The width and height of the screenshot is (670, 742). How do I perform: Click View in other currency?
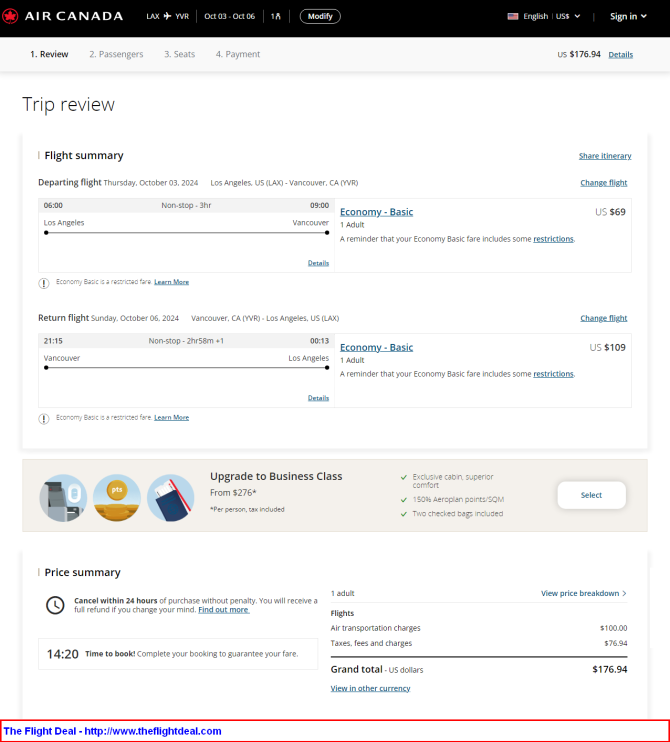(370, 688)
